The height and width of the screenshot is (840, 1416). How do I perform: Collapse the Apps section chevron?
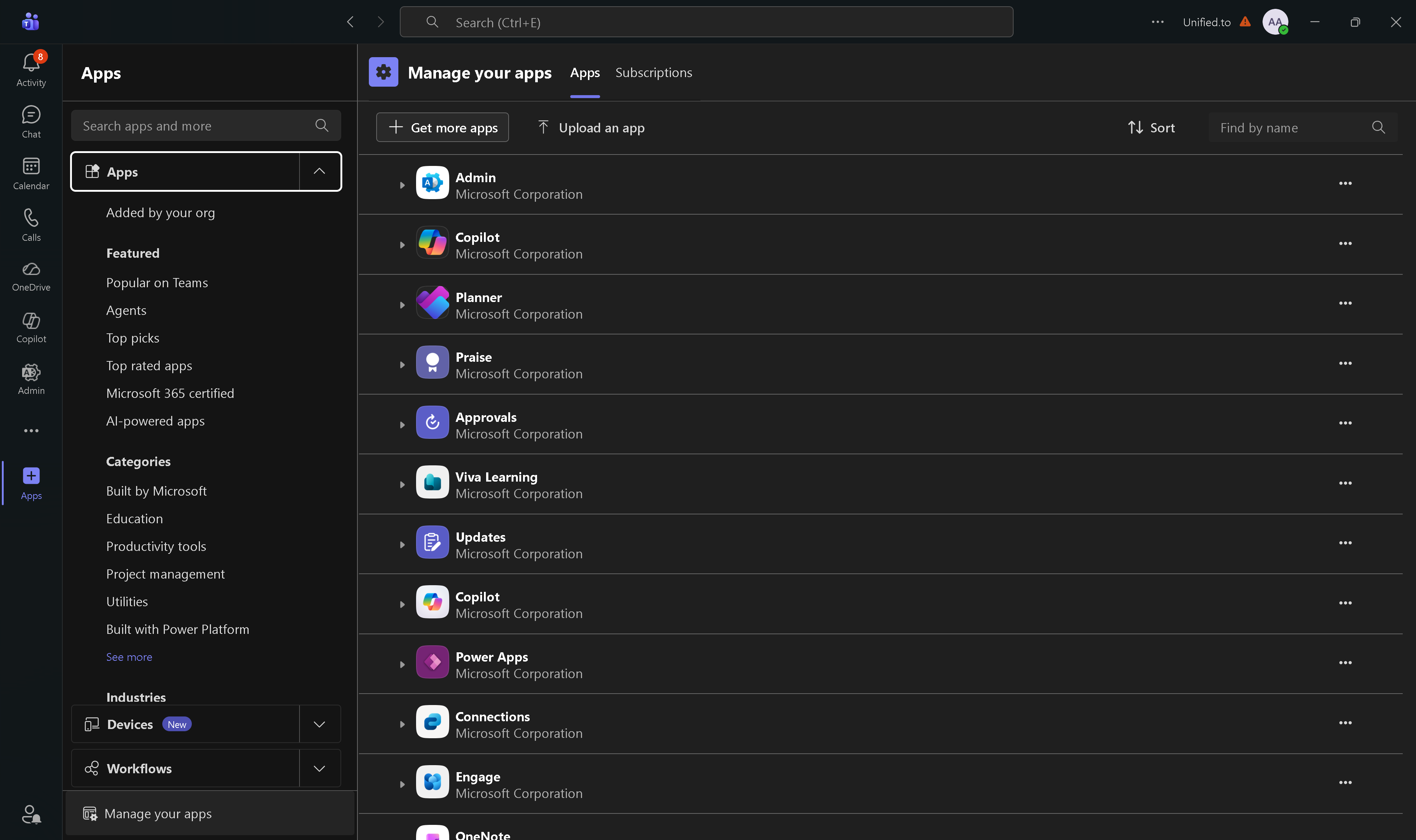tap(319, 171)
